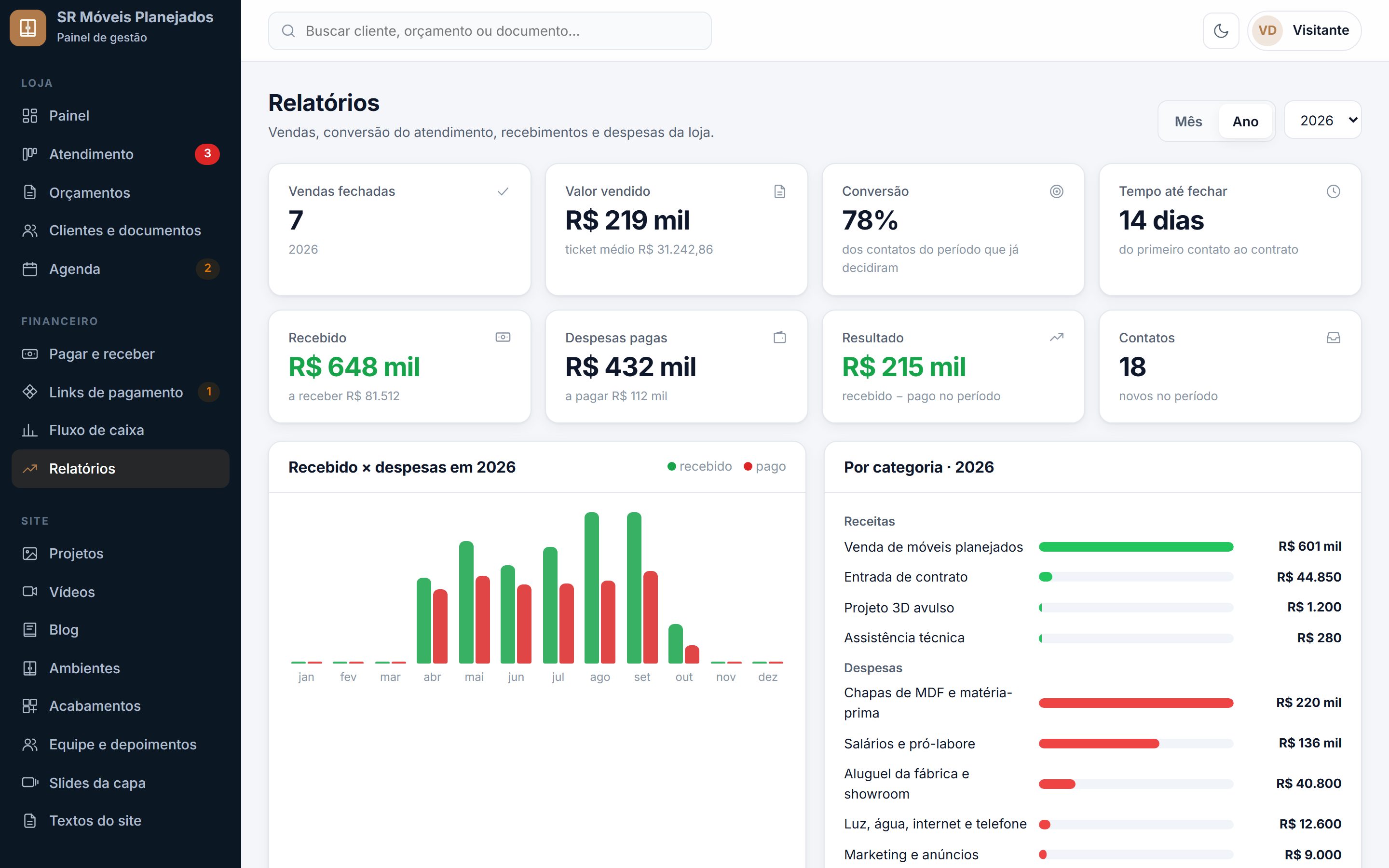This screenshot has height=868, width=1389.
Task: Click the Ambientes icon in sidebar
Action: click(x=30, y=668)
